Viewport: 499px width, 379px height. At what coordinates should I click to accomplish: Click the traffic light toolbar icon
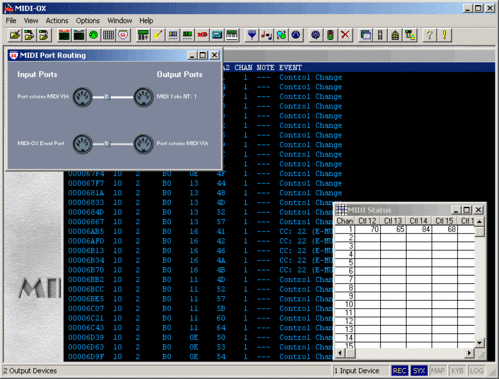[x=330, y=35]
